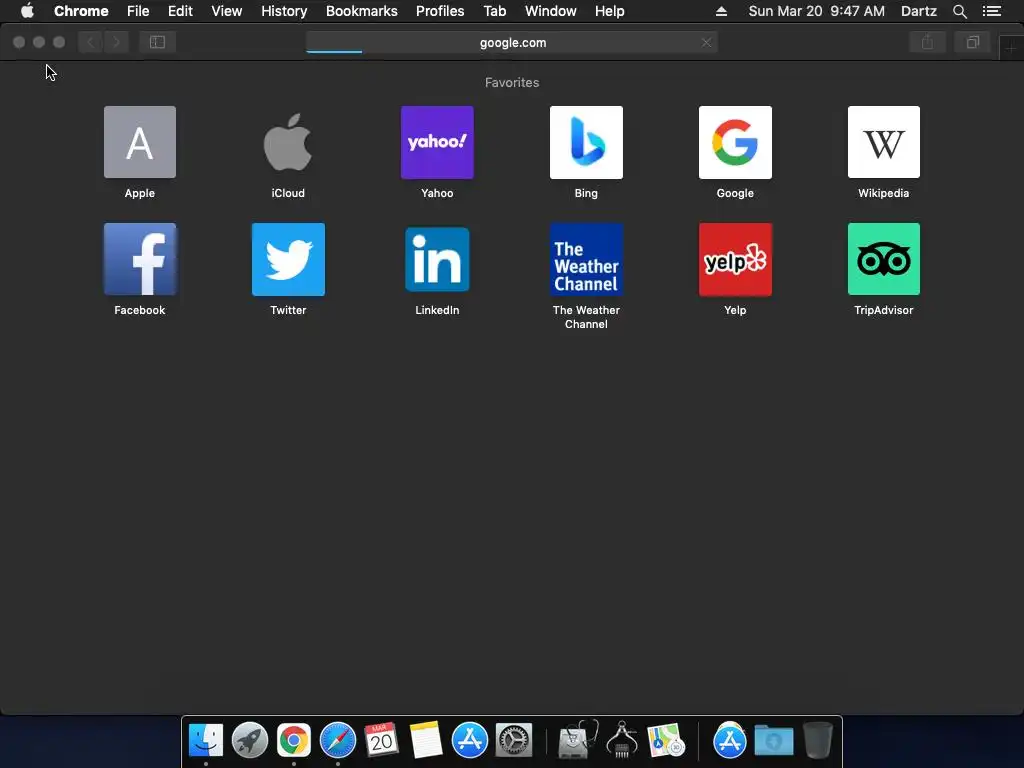Open the Yahoo favorite tile

click(x=437, y=142)
